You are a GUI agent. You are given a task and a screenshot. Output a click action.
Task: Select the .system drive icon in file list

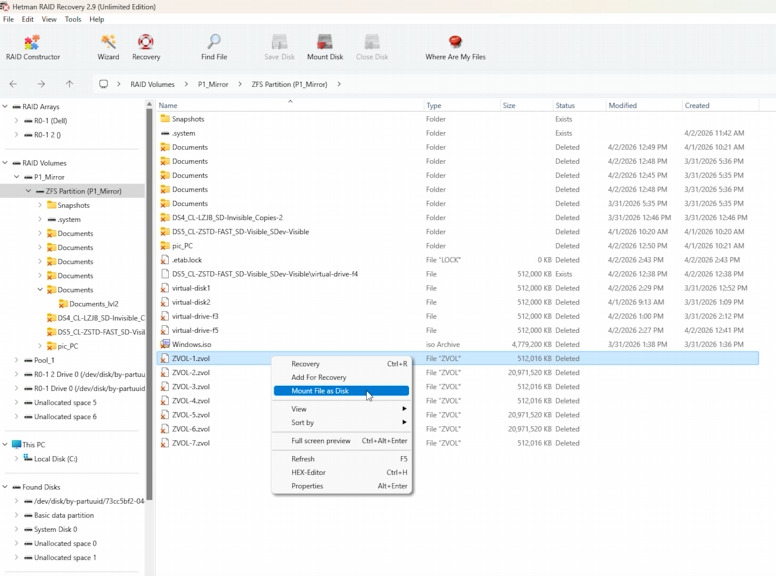pos(165,133)
